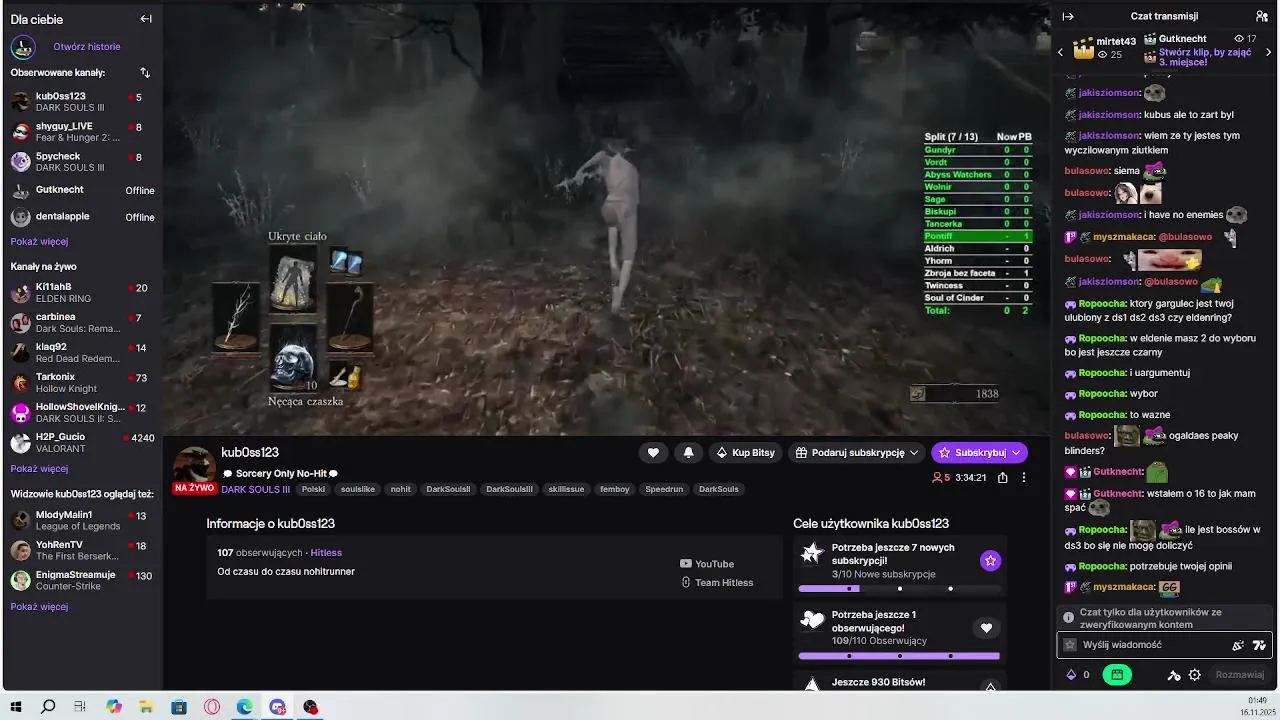Collapse the stream chat panel
The image size is (1280, 720).
pyautogui.click(x=1068, y=16)
